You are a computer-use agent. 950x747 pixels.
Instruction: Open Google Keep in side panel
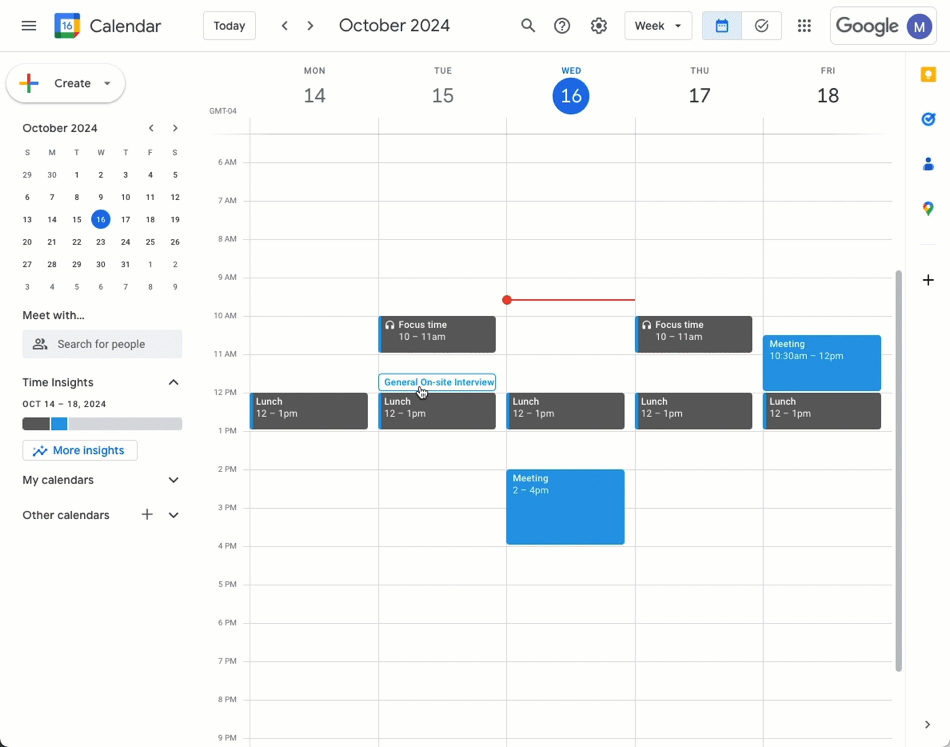tap(928, 75)
